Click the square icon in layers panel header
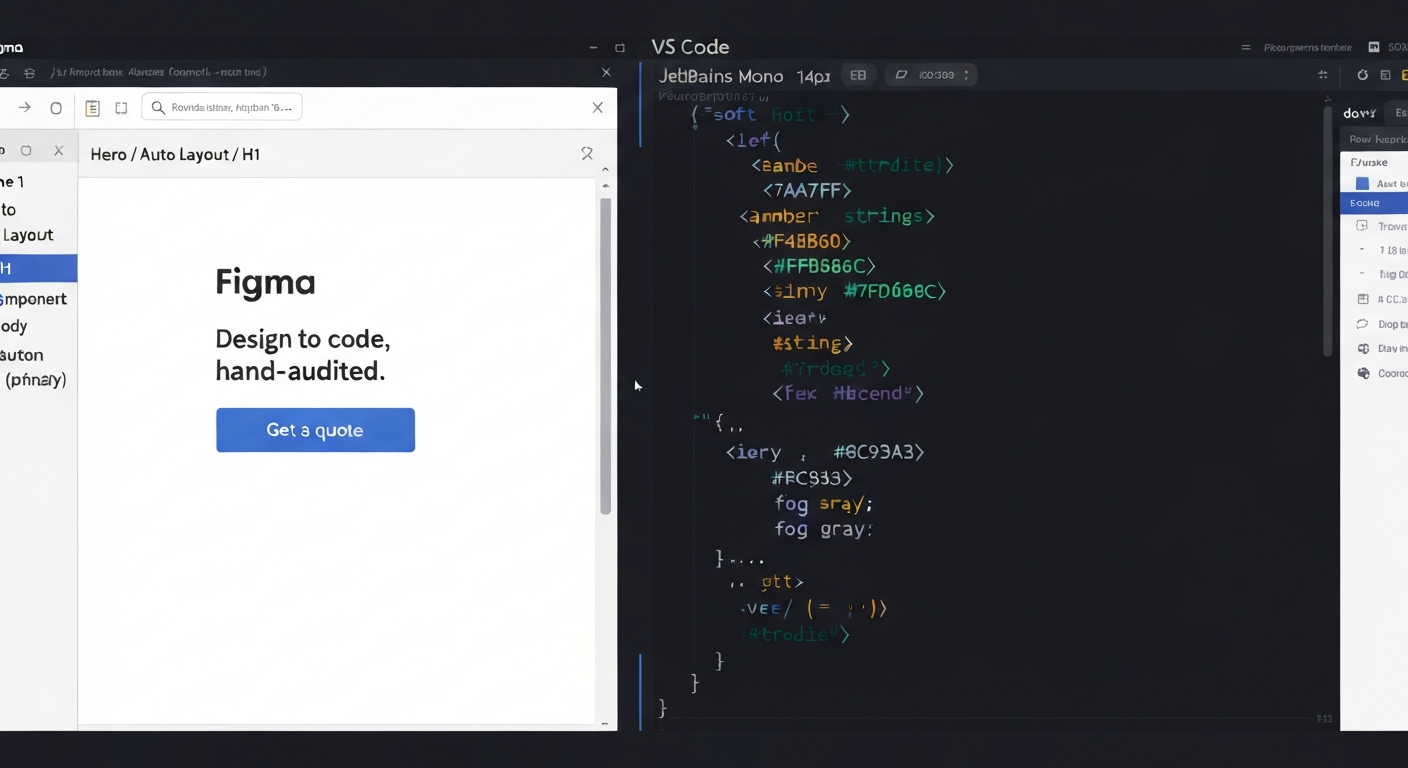This screenshot has height=768, width=1408. pos(27,151)
